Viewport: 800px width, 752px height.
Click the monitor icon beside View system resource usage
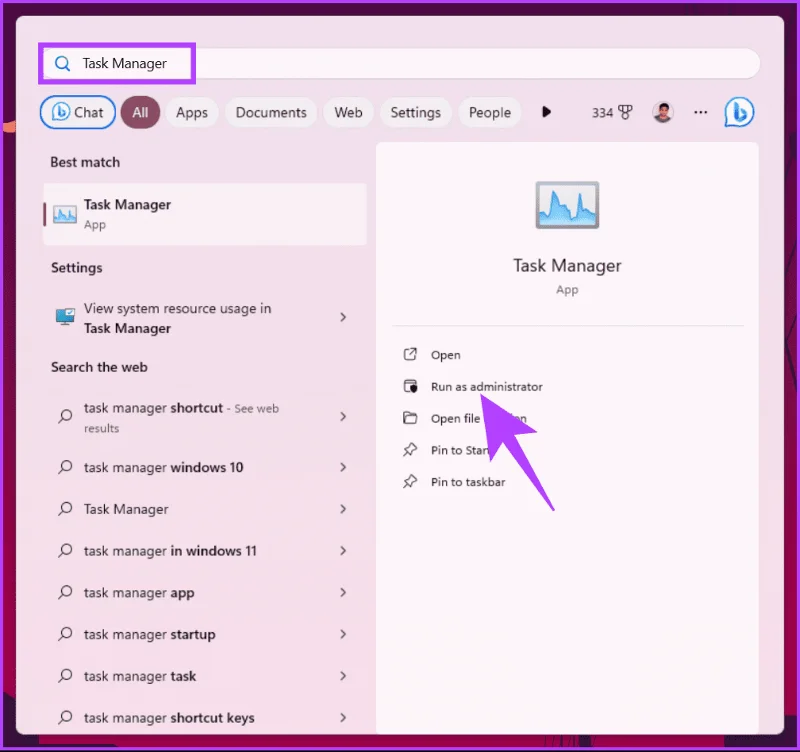point(65,317)
